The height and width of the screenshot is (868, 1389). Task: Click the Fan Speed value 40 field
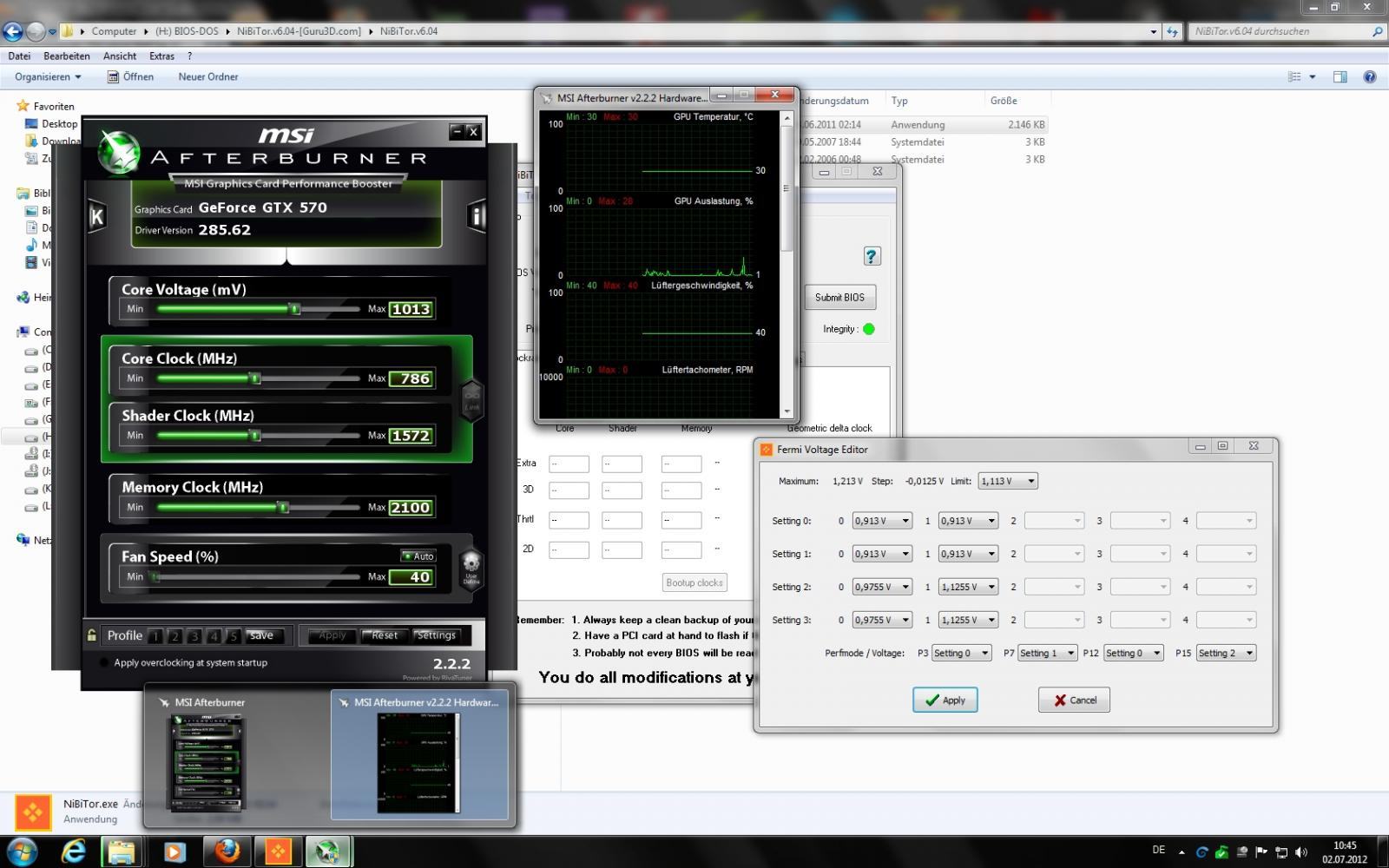tap(411, 577)
